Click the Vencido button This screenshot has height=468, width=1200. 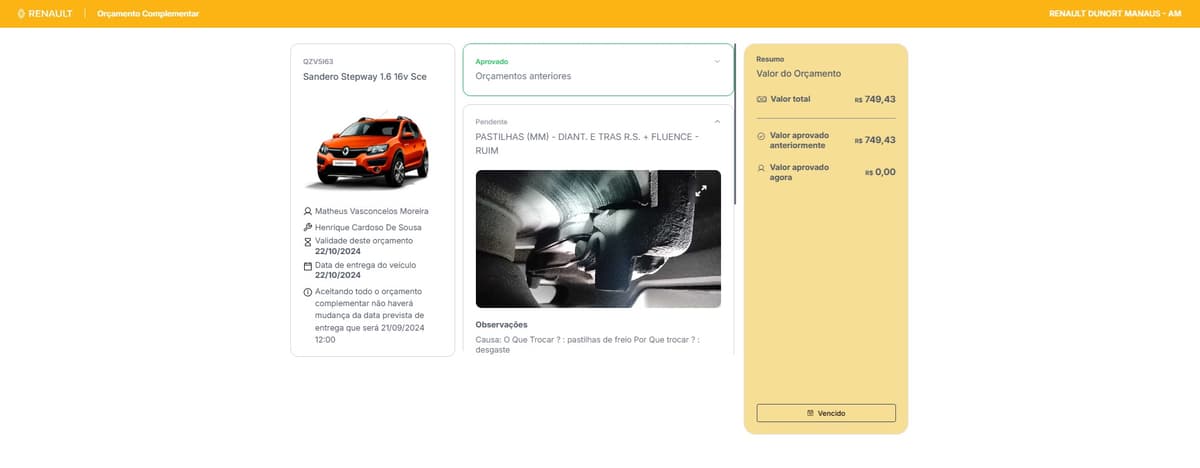[826, 413]
